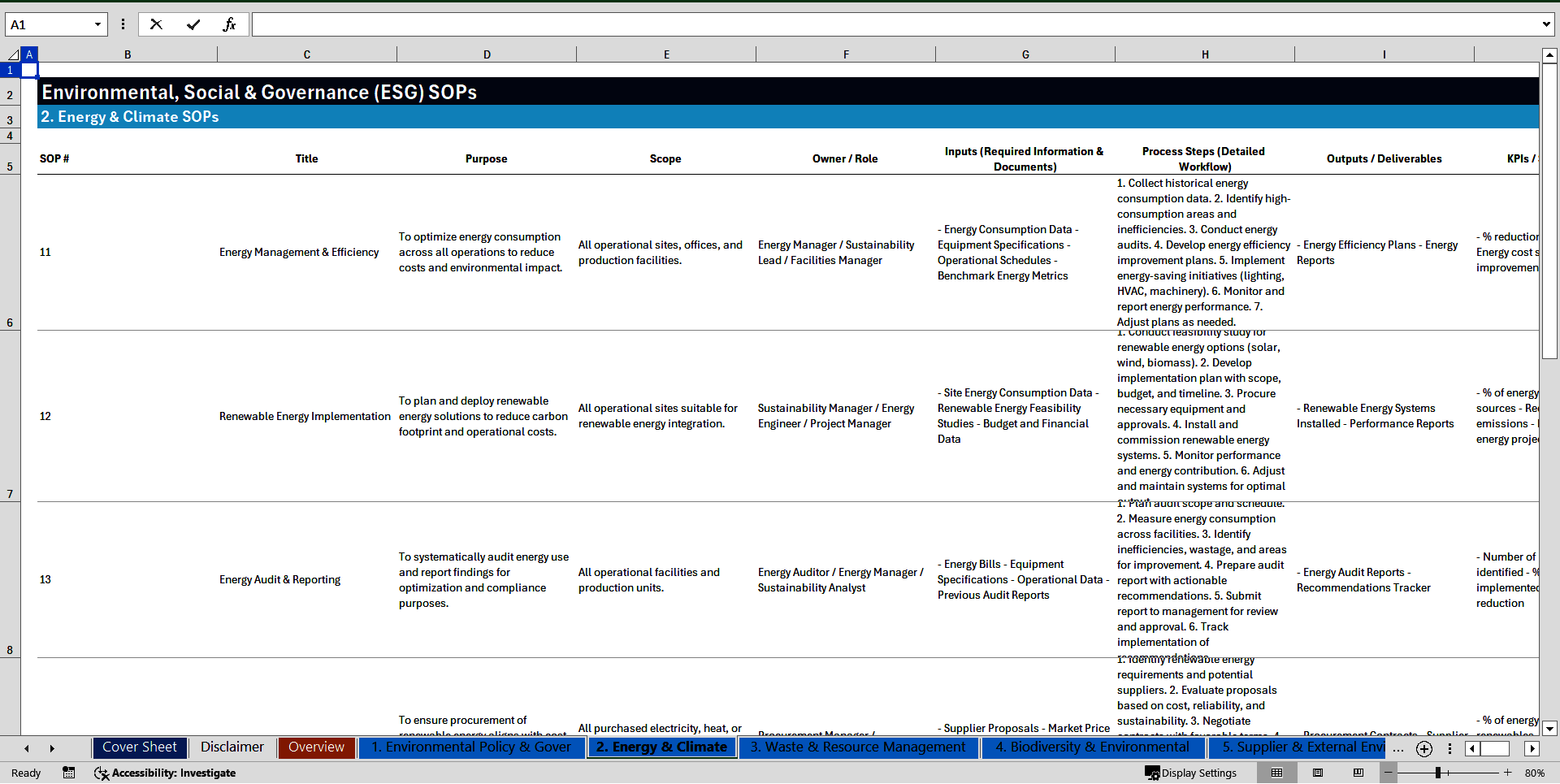The image size is (1560, 784).
Task: Switch to the Cover Sheet tab
Action: 140,747
